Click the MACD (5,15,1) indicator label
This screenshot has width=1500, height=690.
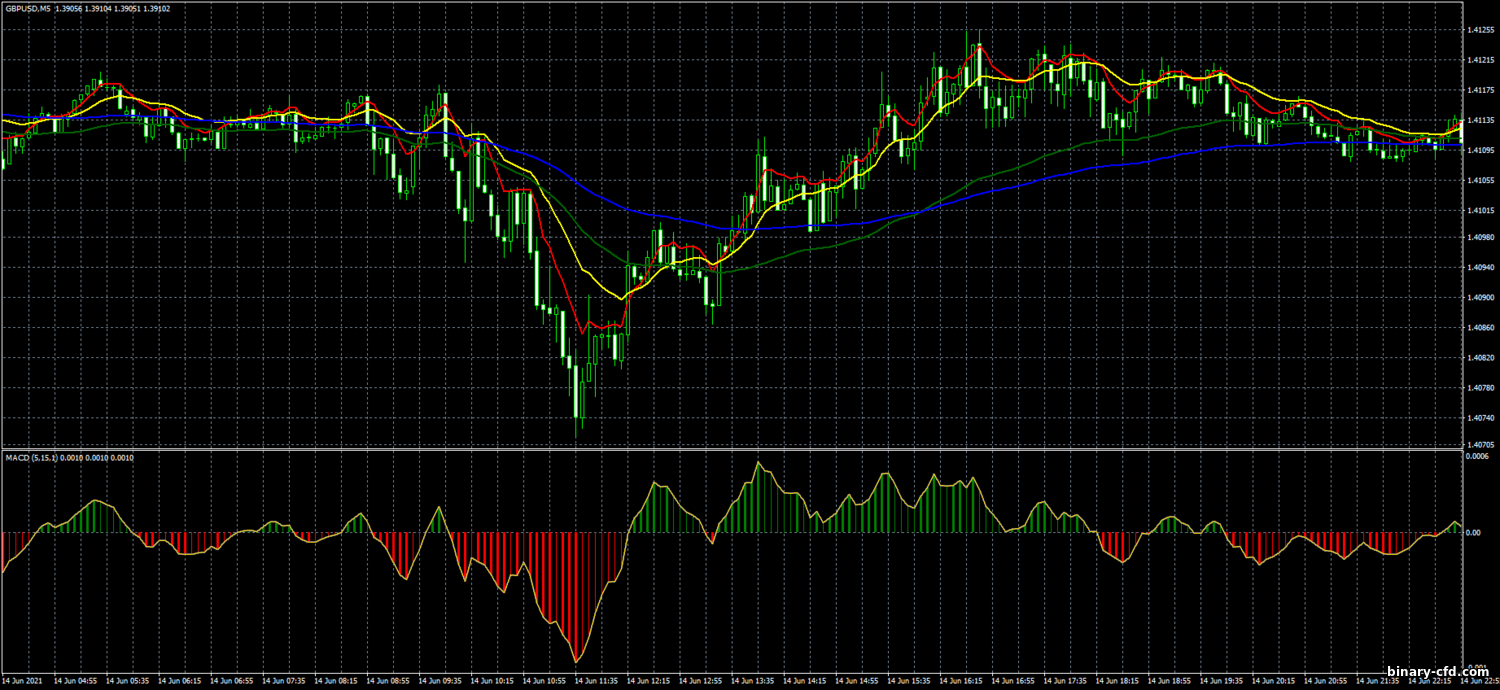[34, 457]
